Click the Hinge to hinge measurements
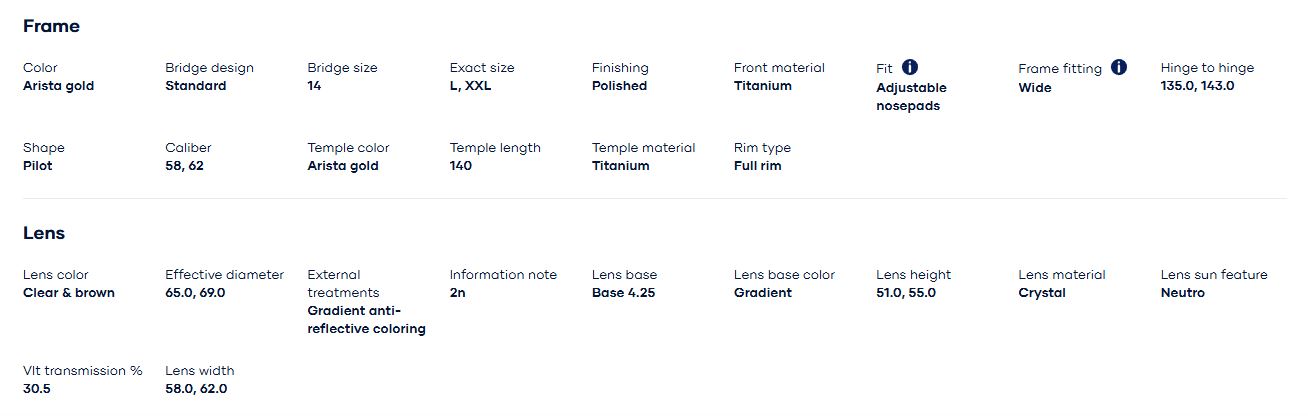This screenshot has width=1308, height=416. click(1197, 86)
